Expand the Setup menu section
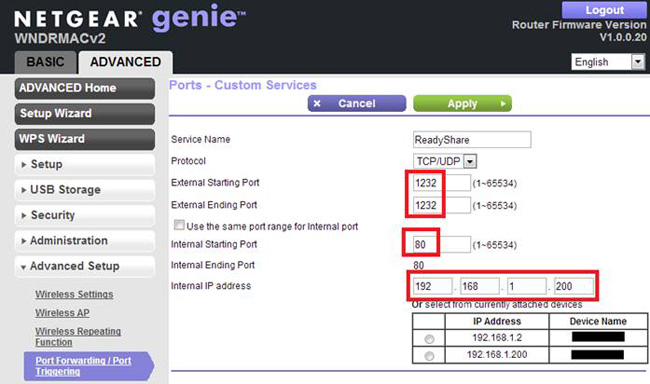 click(85, 164)
